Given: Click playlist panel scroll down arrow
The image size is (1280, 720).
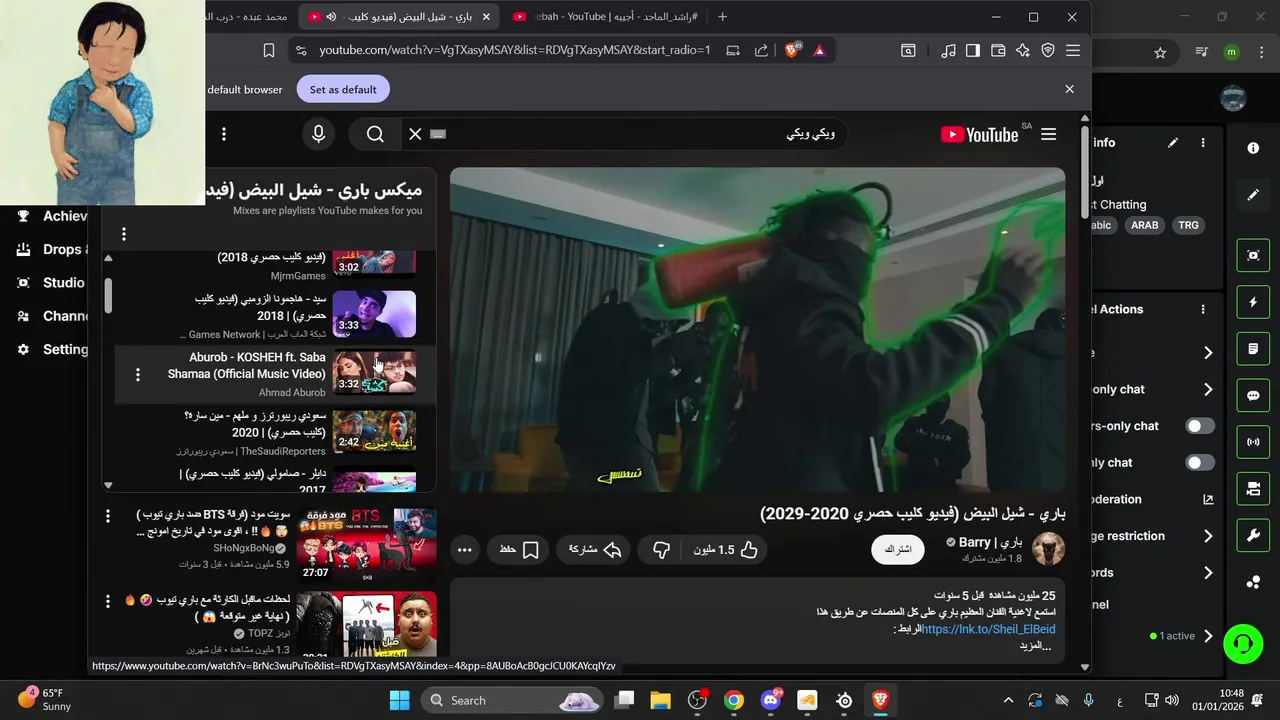Looking at the screenshot, I should (x=108, y=484).
